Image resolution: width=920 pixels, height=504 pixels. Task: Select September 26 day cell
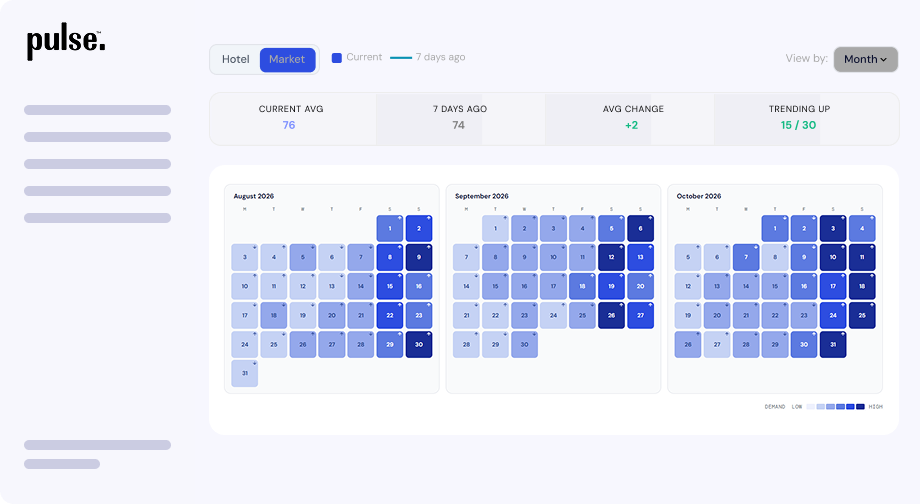[611, 315]
